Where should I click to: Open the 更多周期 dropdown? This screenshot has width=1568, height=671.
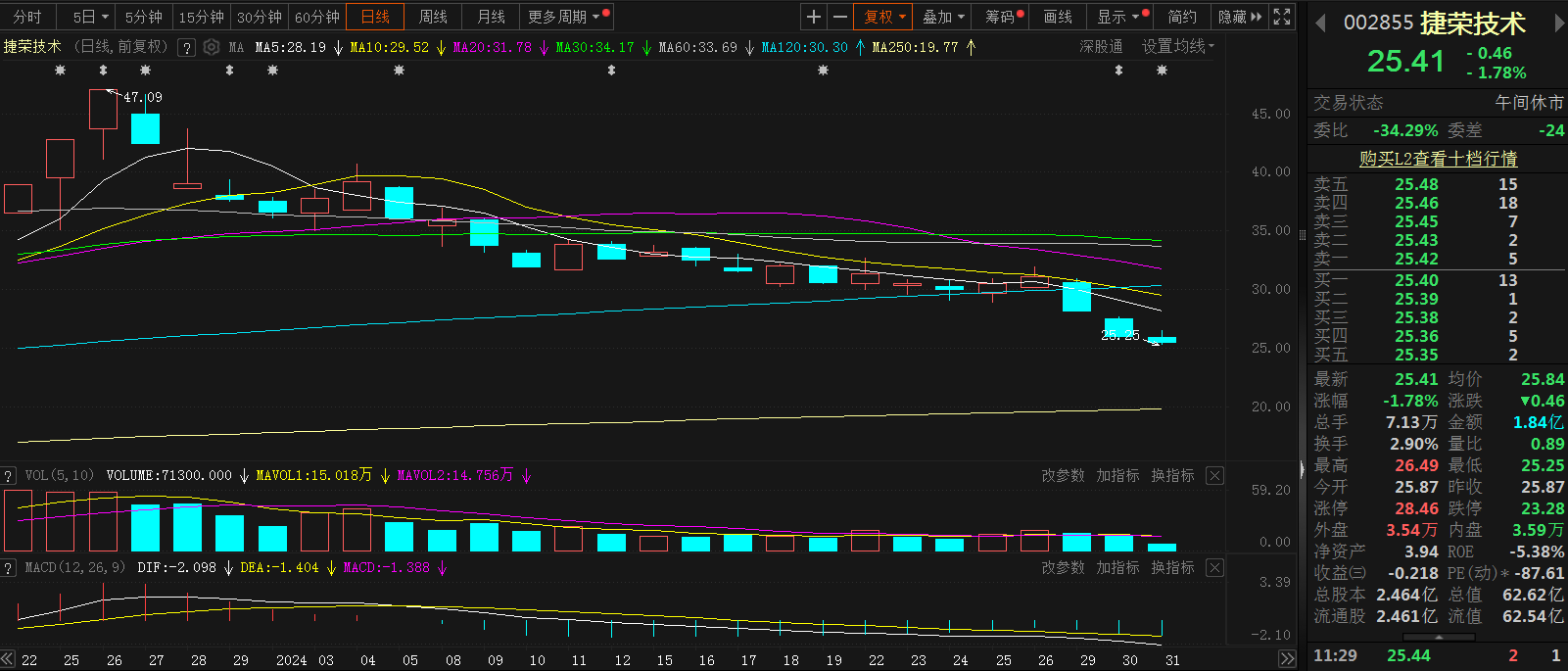(x=566, y=17)
